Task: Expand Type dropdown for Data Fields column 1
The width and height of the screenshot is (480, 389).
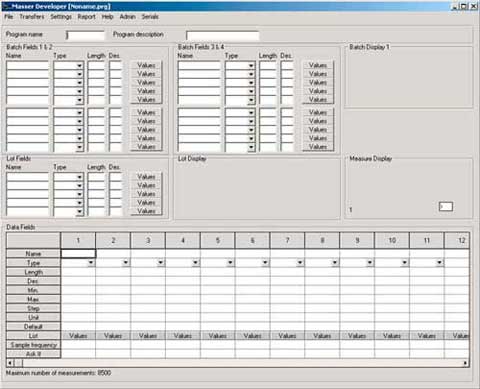Action: tap(91, 263)
